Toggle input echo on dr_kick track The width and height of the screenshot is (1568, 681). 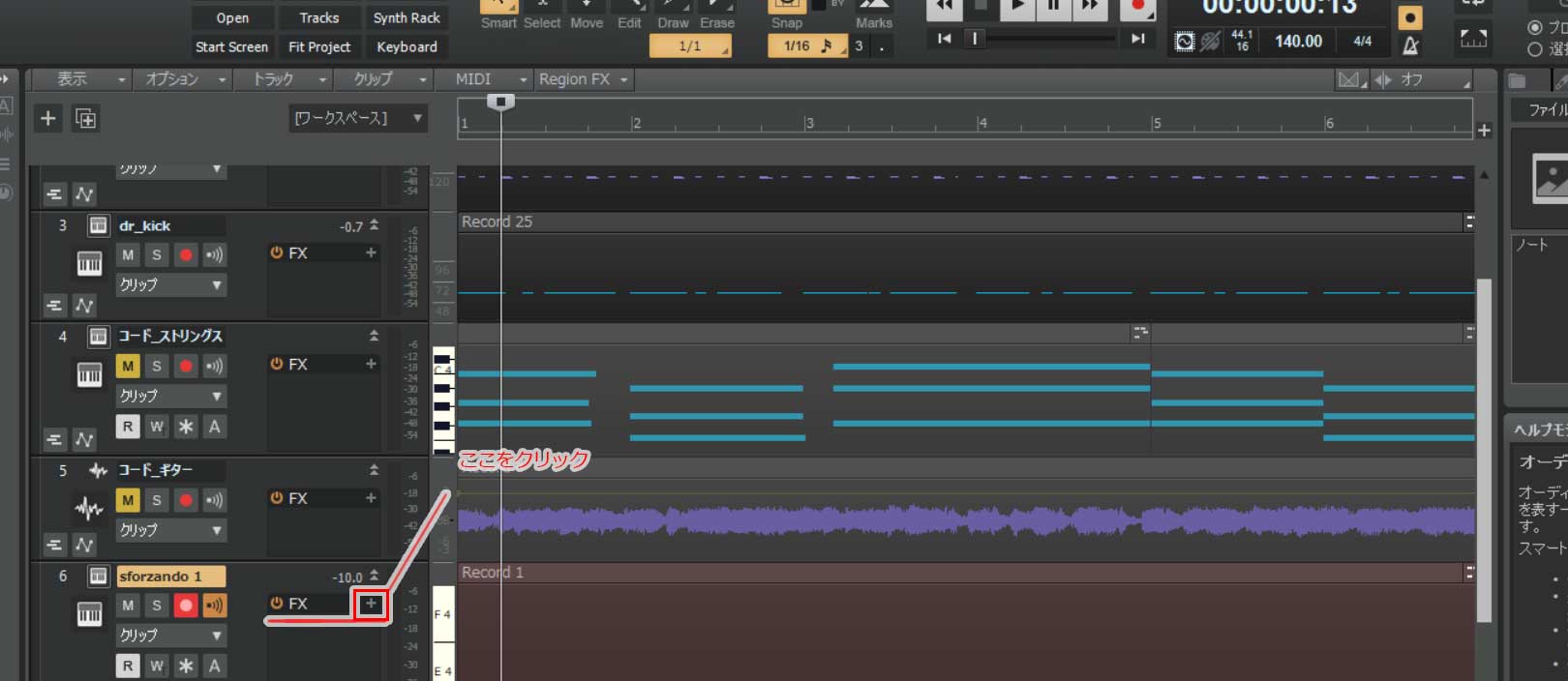click(214, 255)
